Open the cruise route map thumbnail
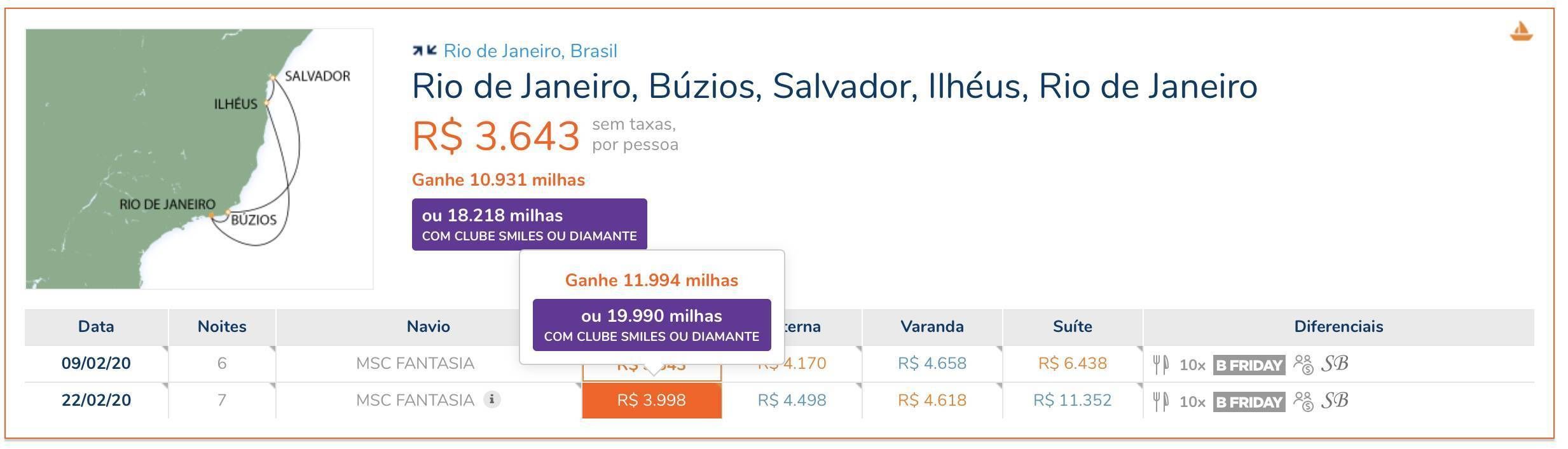 199,159
